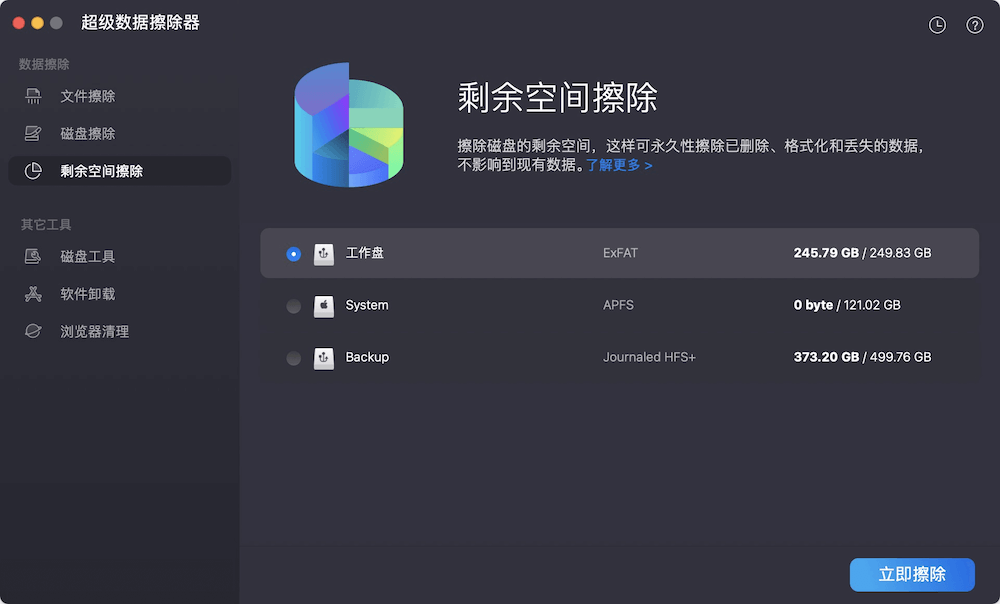Select the System disk radio button

pos(293,305)
